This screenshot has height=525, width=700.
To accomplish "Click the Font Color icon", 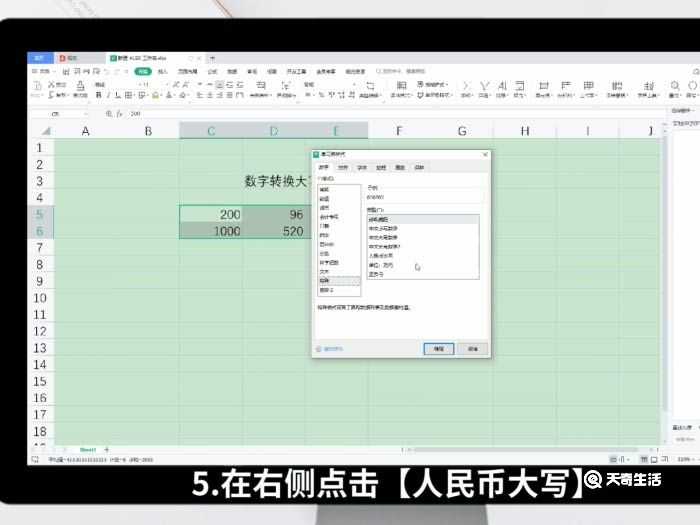I will pos(169,95).
